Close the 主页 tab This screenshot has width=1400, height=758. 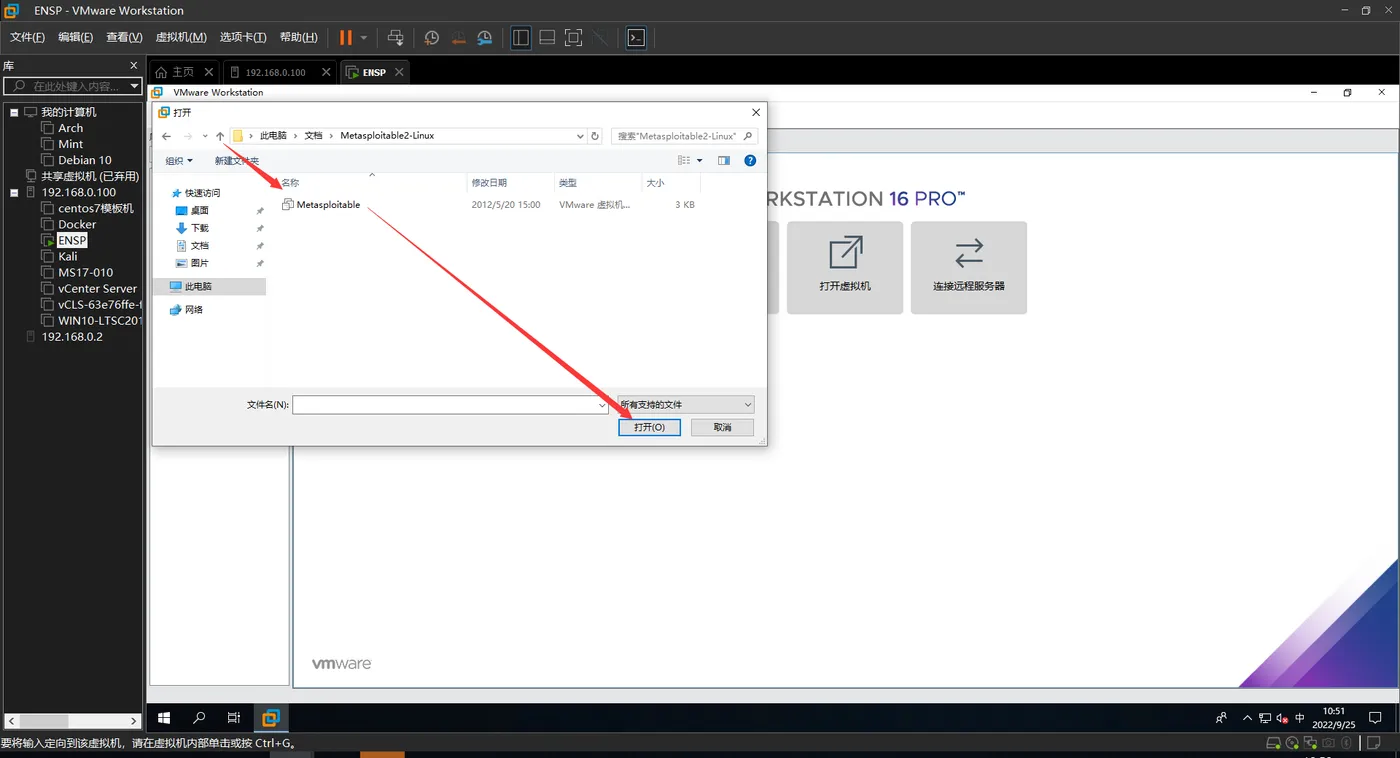pyautogui.click(x=209, y=72)
